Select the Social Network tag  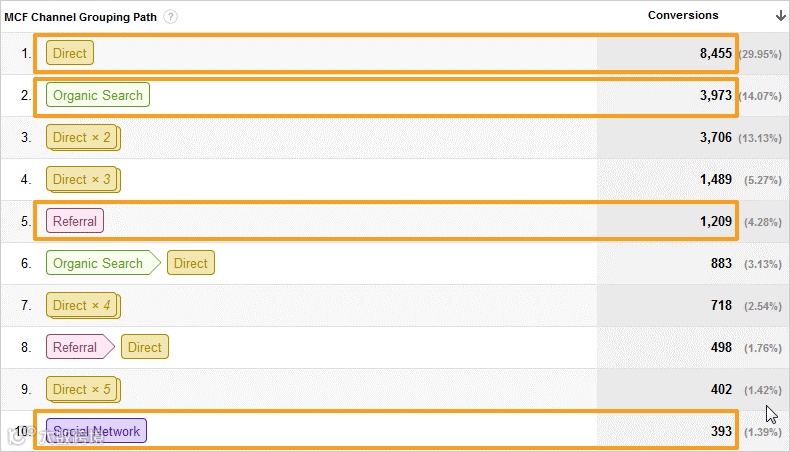tap(96, 431)
